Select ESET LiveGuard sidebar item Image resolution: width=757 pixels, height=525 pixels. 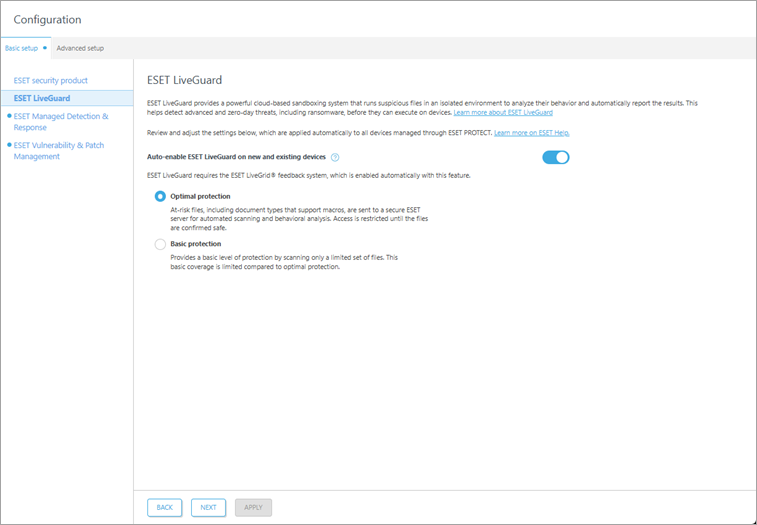(67, 98)
